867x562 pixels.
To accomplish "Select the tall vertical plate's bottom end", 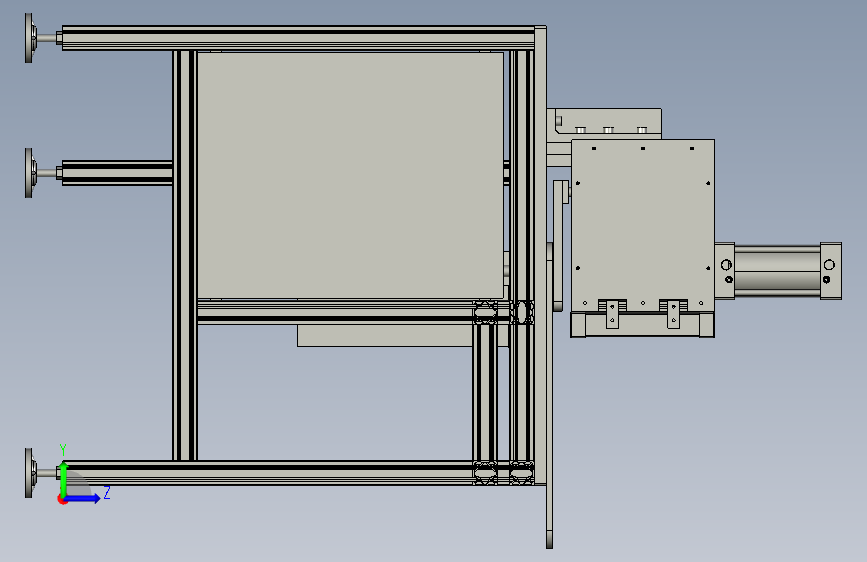I will tap(549, 539).
